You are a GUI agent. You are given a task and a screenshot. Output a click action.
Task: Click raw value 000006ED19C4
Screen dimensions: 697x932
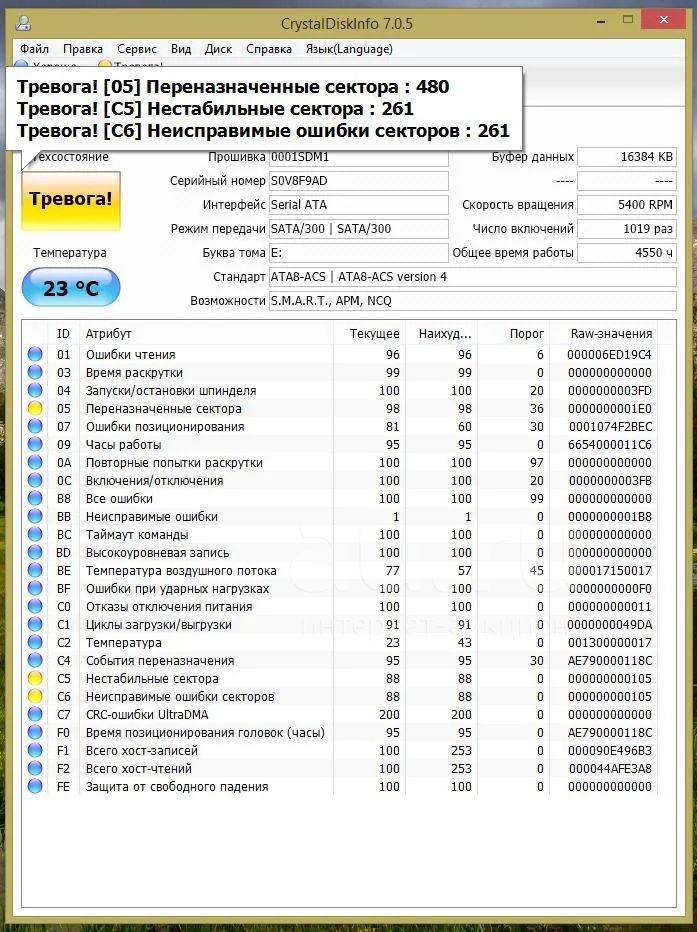click(610, 354)
